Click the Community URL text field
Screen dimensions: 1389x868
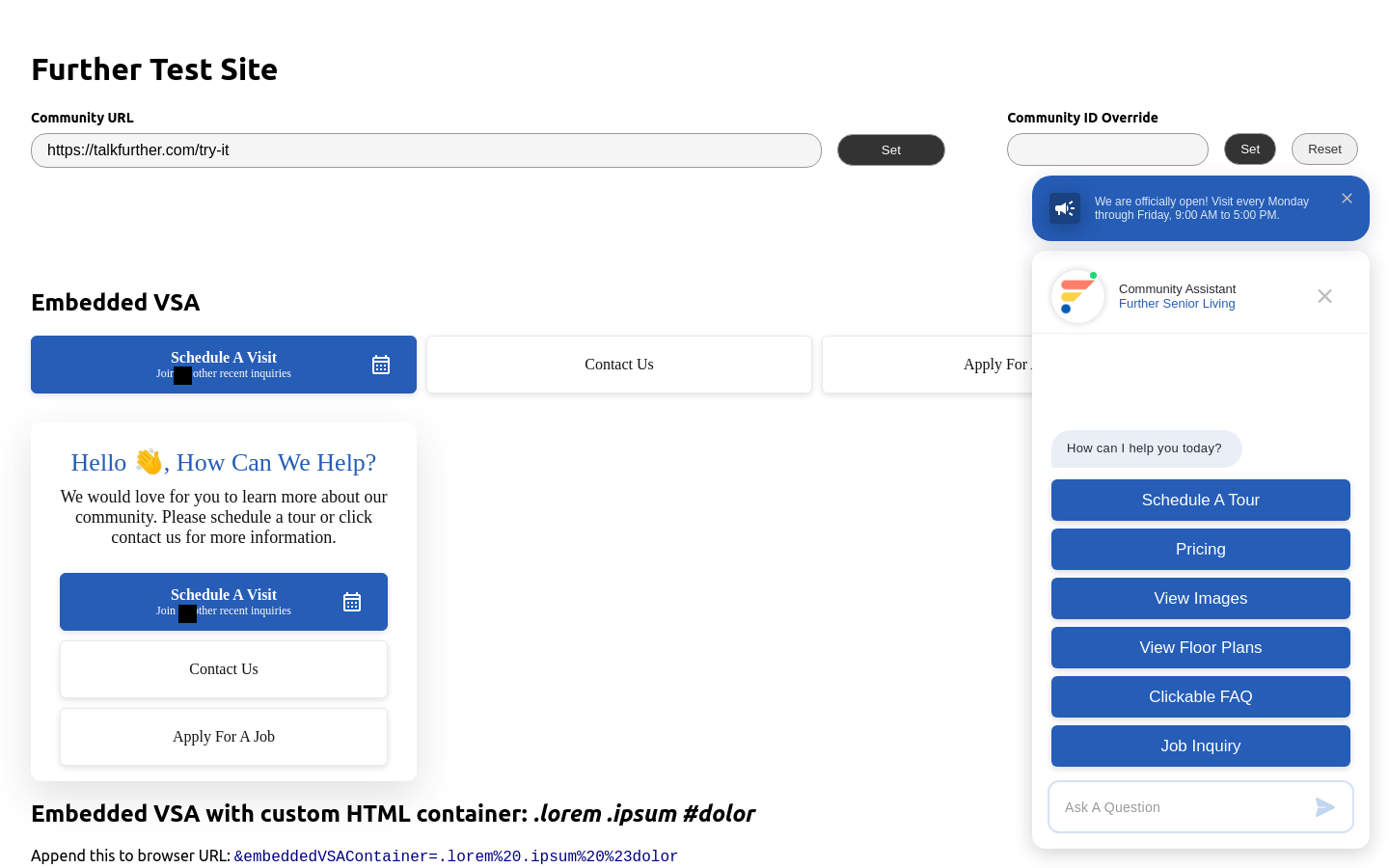425,150
